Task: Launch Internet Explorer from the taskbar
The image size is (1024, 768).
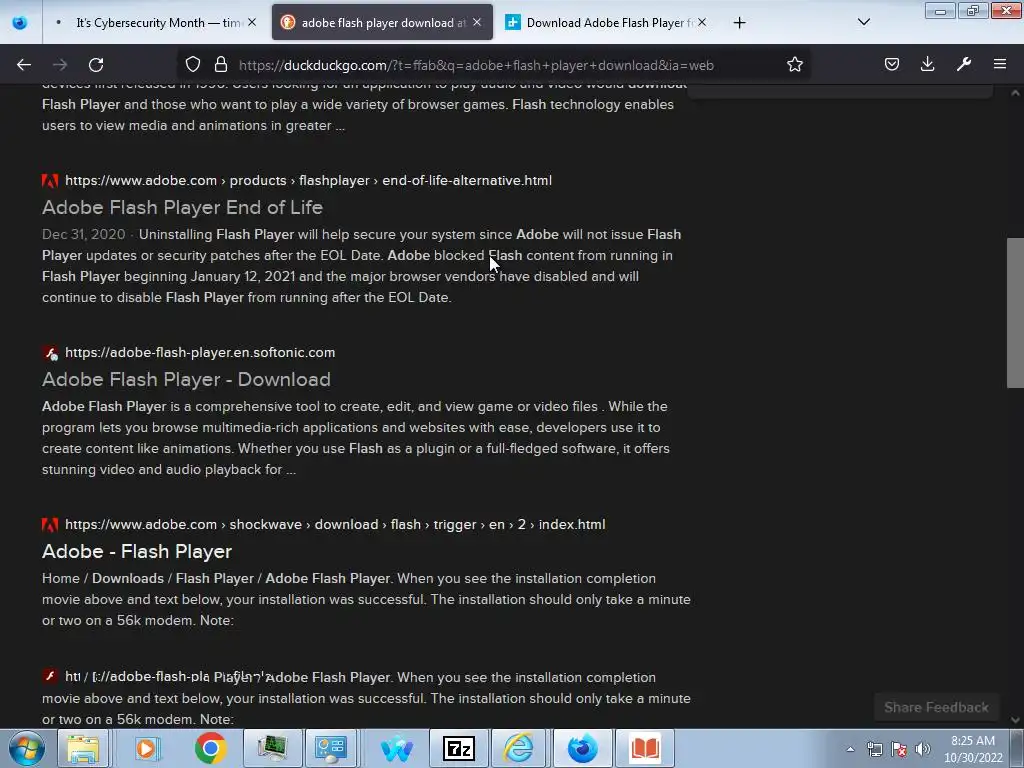Action: click(519, 748)
